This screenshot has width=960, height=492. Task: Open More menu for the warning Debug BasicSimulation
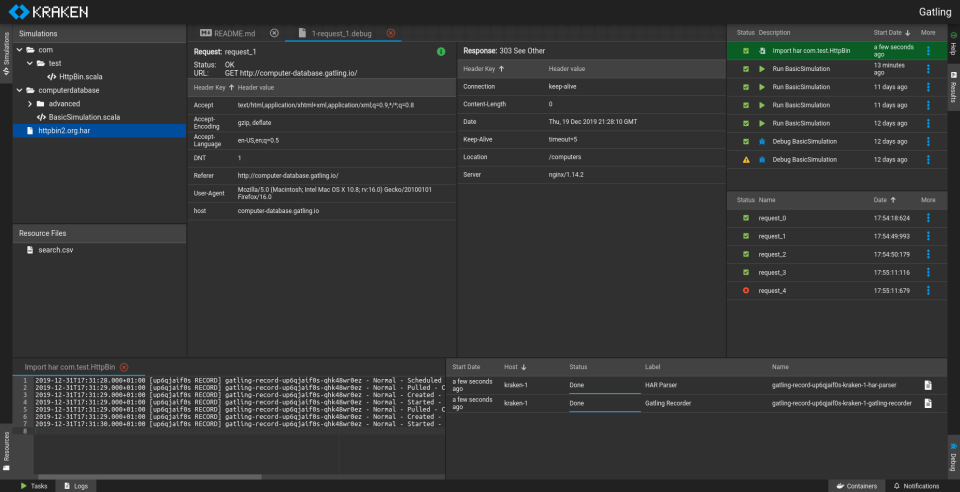pos(927,159)
